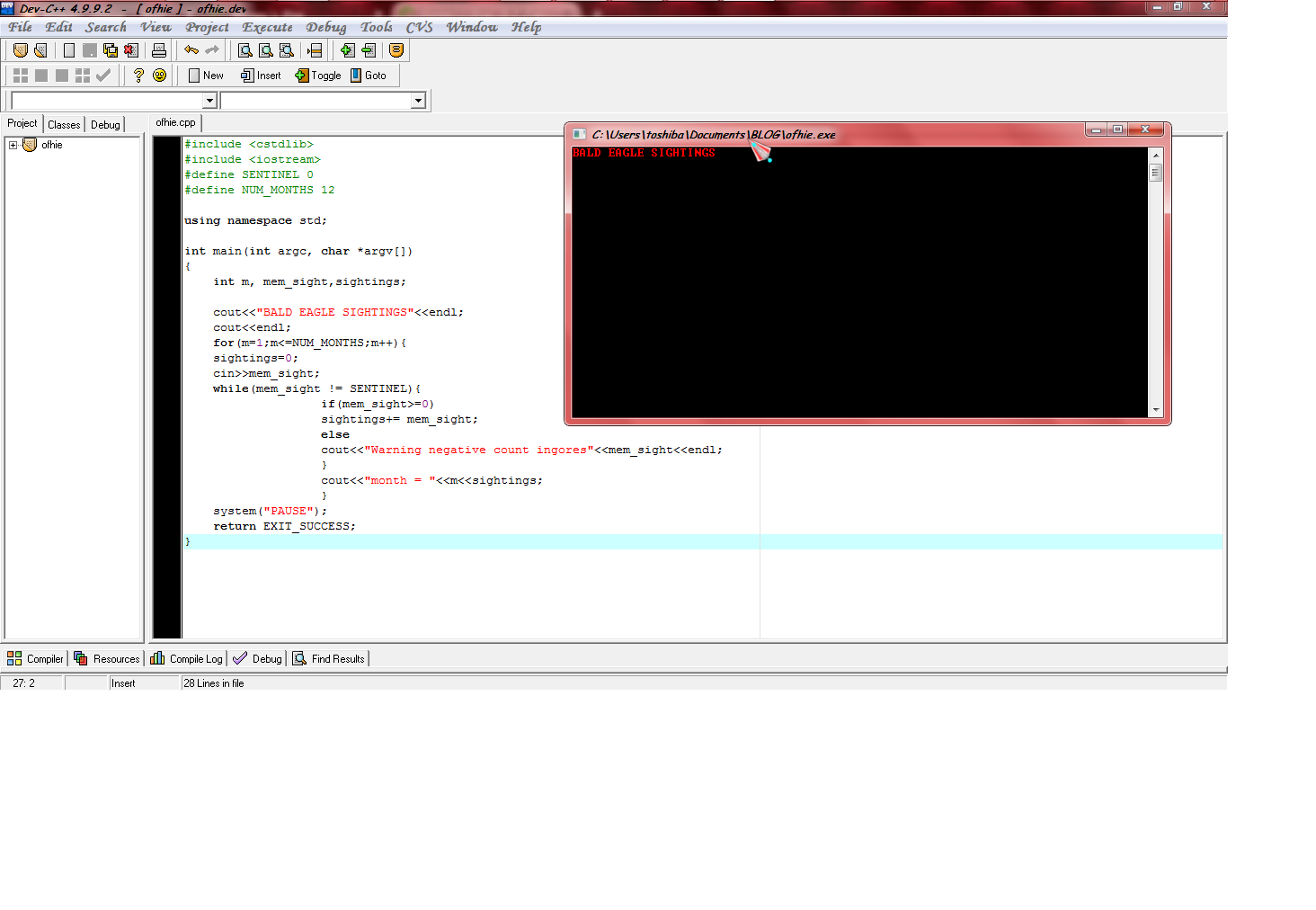The height and width of the screenshot is (910, 1316).
Task: Maximize the ofhie.exe console window
Action: [1116, 129]
